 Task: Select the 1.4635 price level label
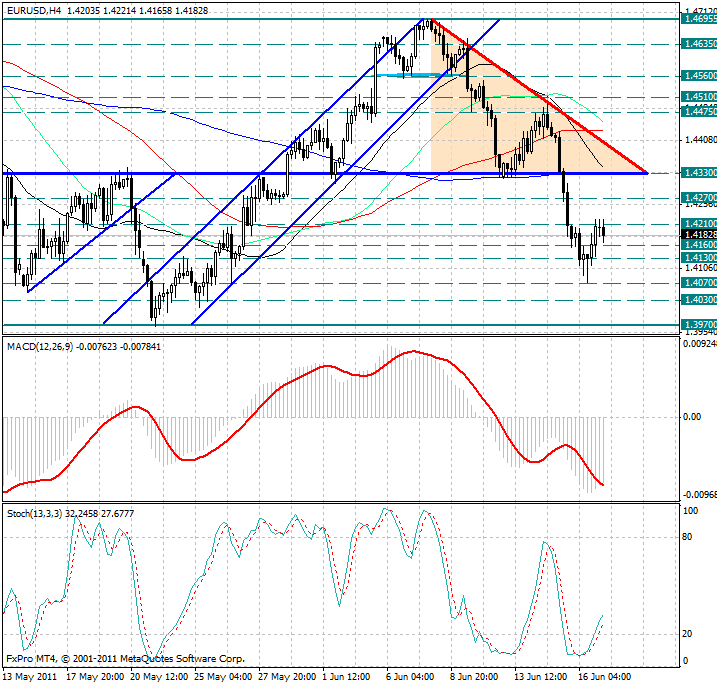[x=699, y=44]
